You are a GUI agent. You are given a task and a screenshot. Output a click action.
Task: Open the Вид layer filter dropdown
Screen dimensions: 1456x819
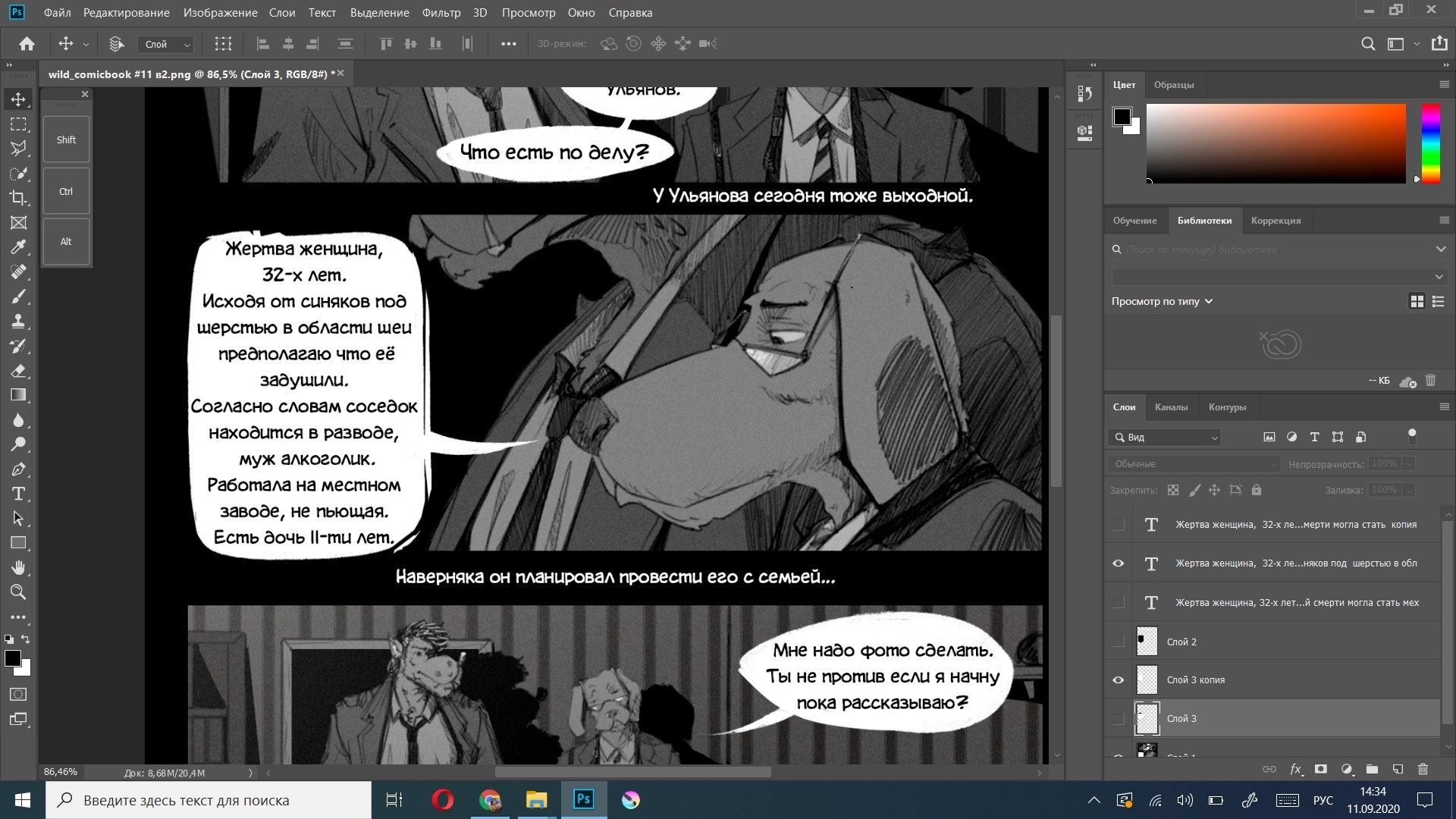click(x=1167, y=438)
